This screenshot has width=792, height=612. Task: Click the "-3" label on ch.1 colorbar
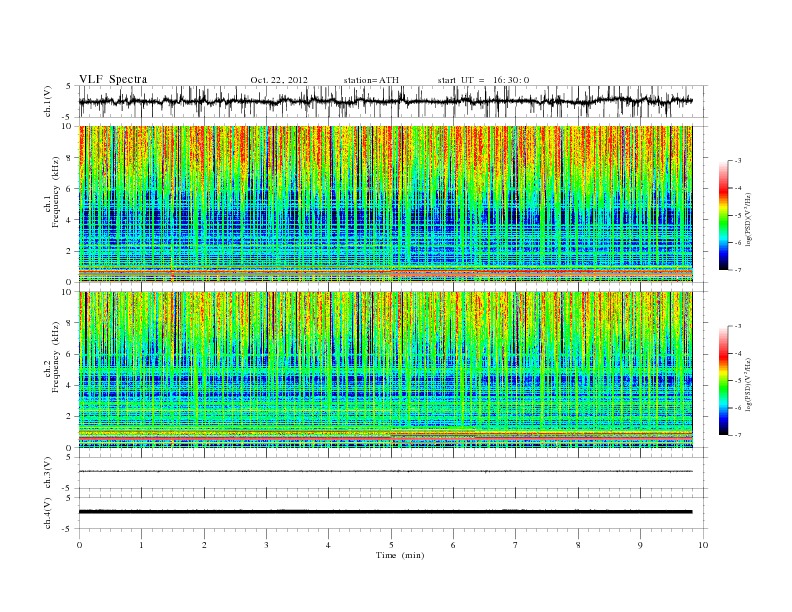point(738,161)
